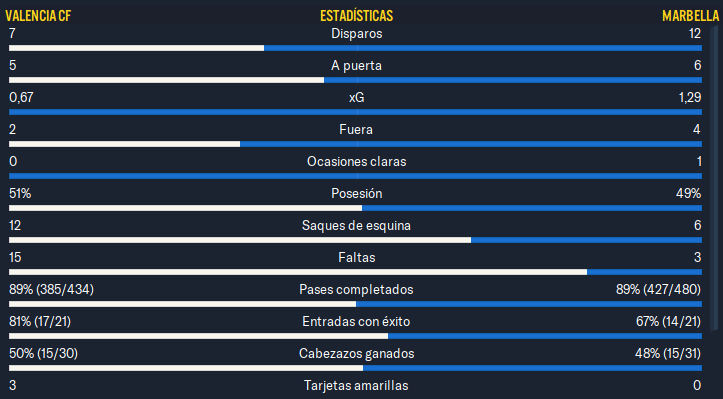Screen dimensions: 723x399
Task: Select the Ocasiones claras label
Action: pyautogui.click(x=356, y=161)
